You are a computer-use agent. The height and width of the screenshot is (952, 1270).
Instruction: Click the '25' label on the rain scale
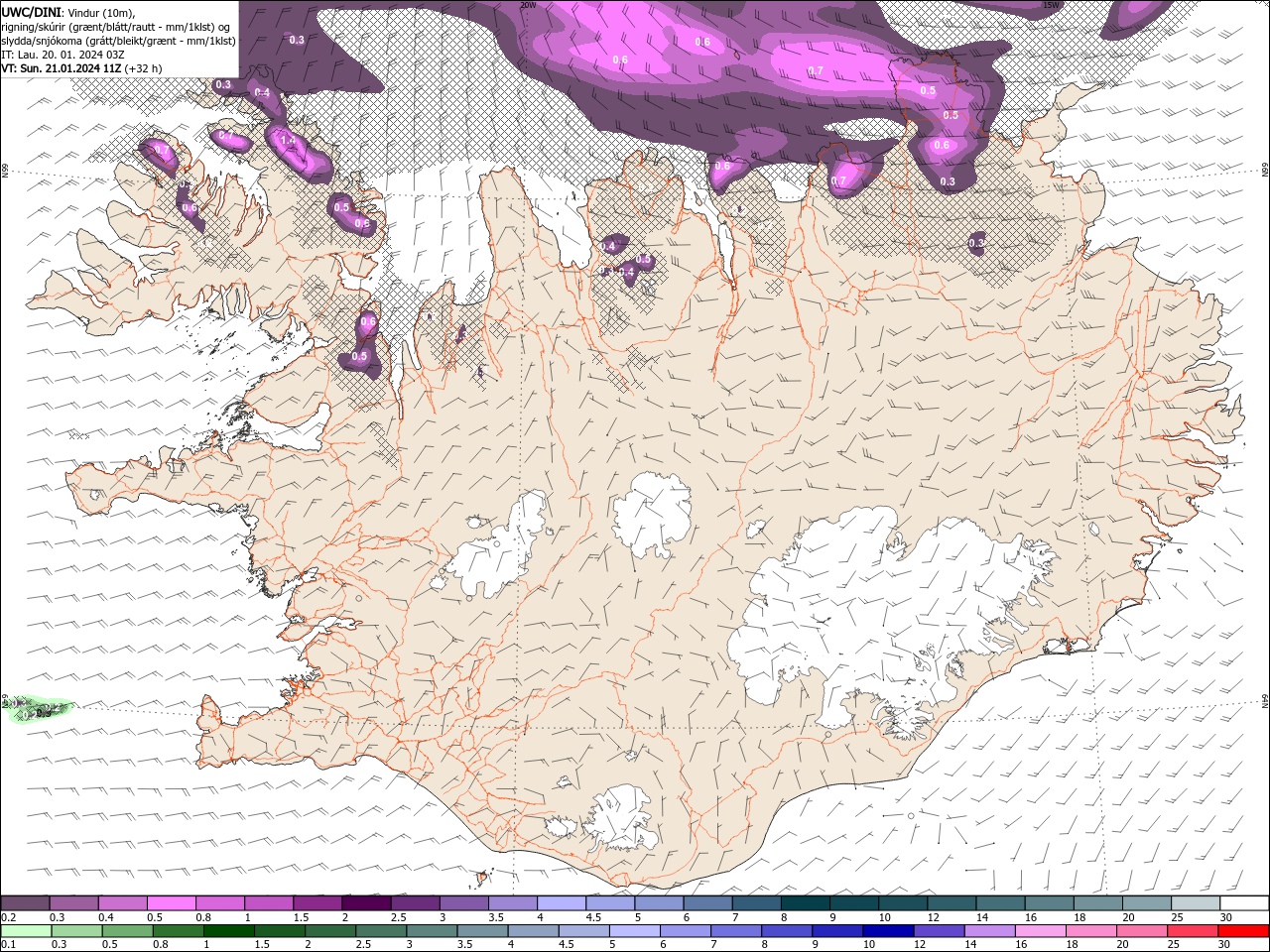[x=1173, y=945]
